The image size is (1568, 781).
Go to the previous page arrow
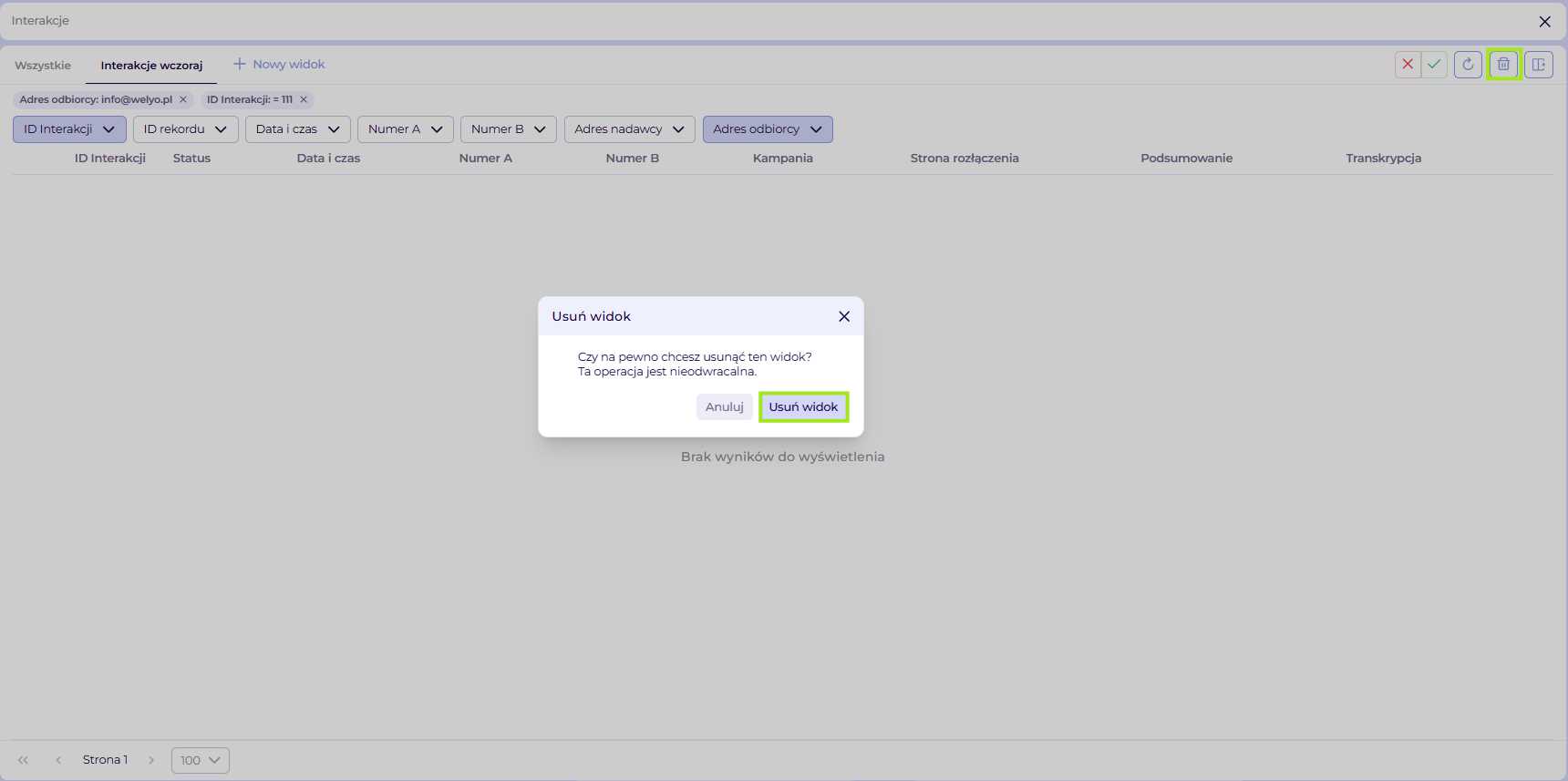click(58, 760)
